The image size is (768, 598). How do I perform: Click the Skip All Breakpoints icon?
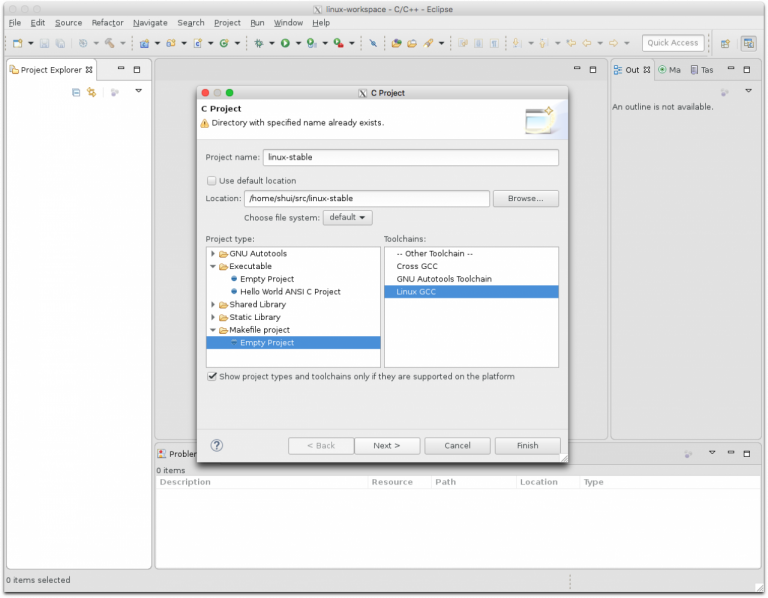[x=373, y=43]
